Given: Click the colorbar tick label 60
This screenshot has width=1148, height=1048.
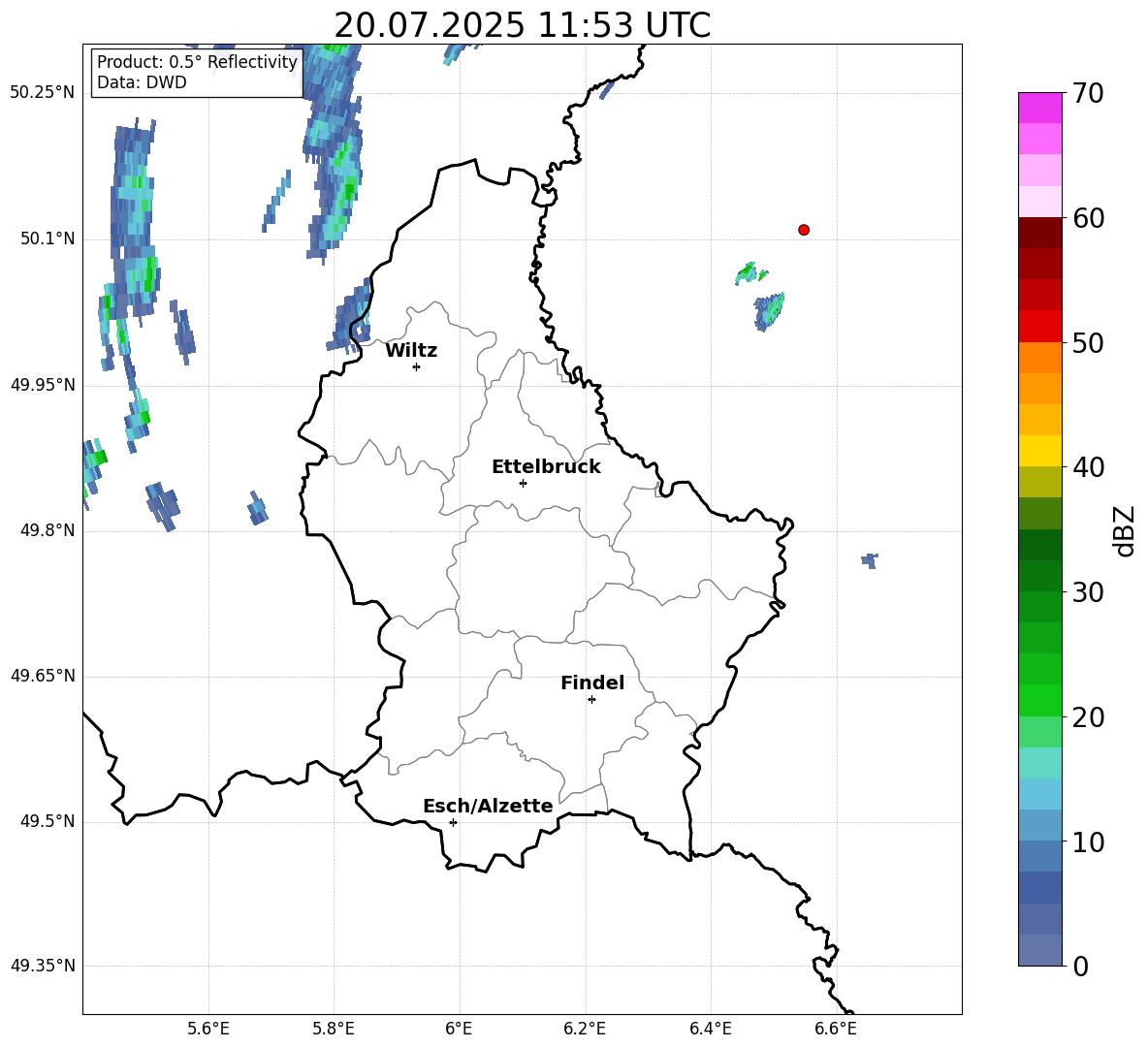Looking at the screenshot, I should [x=1089, y=218].
